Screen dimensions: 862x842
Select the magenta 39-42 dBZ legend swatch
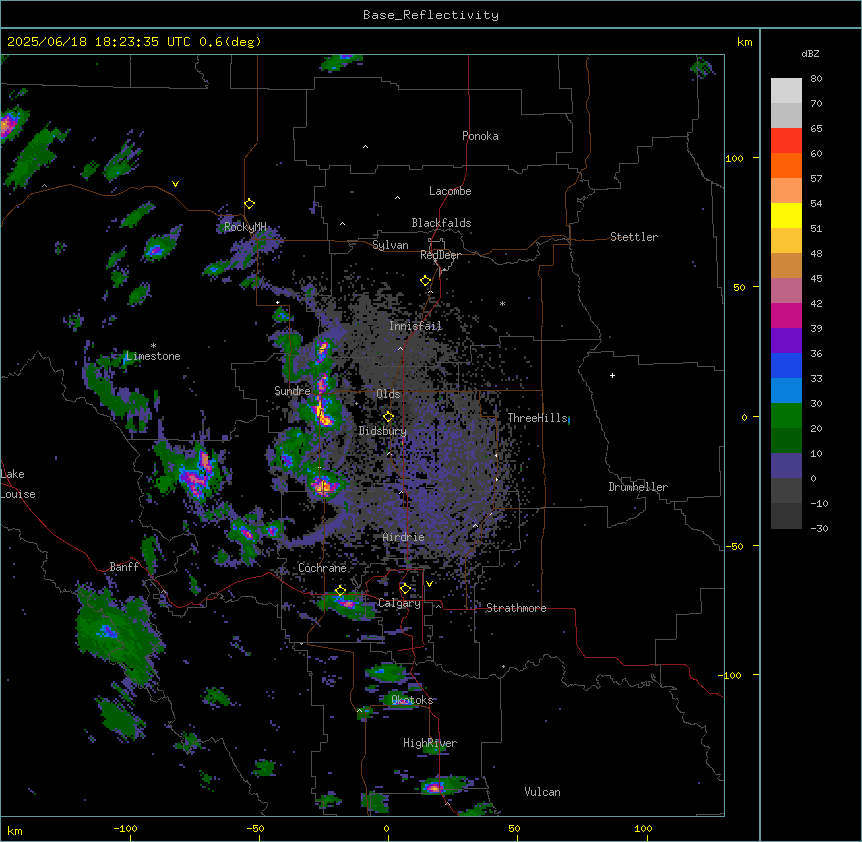pyautogui.click(x=786, y=315)
